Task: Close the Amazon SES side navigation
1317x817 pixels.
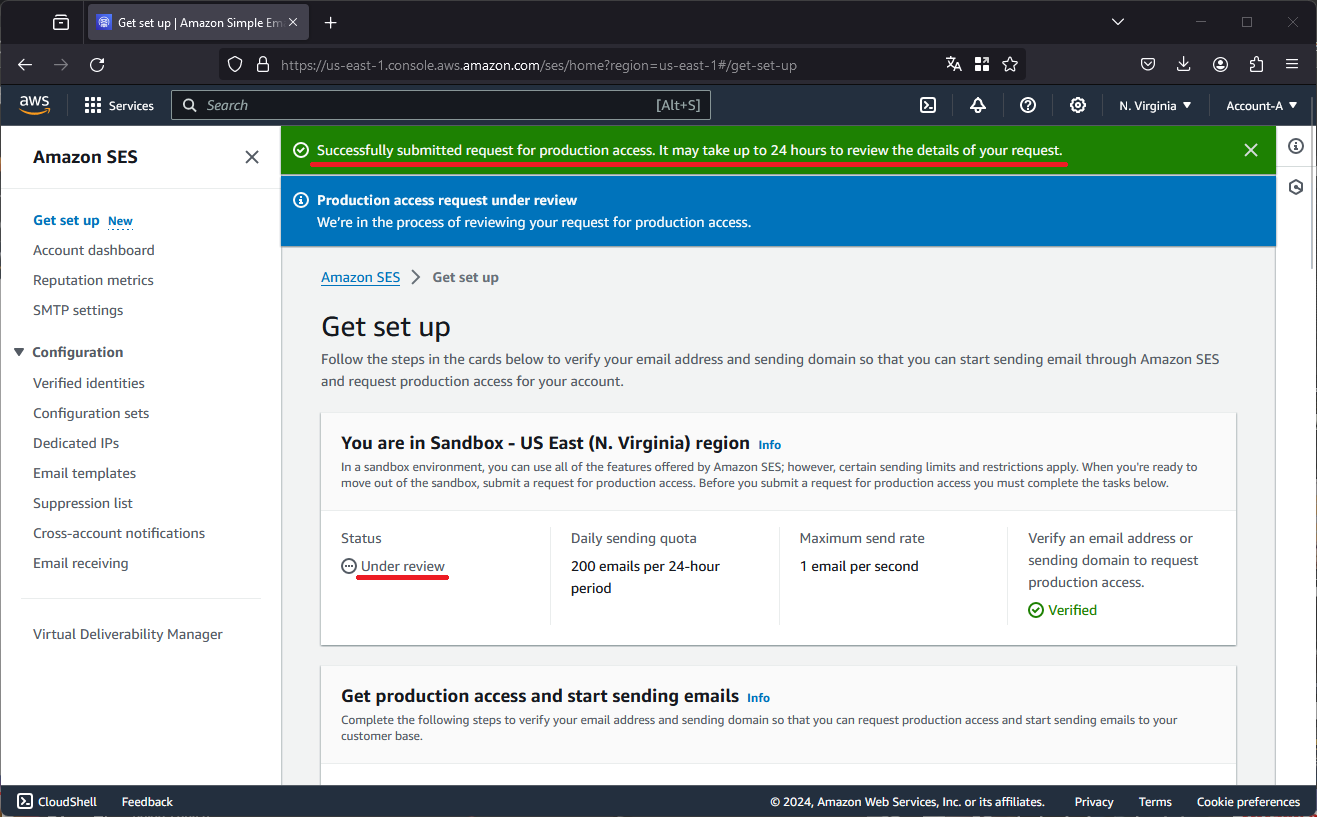Action: coord(252,157)
